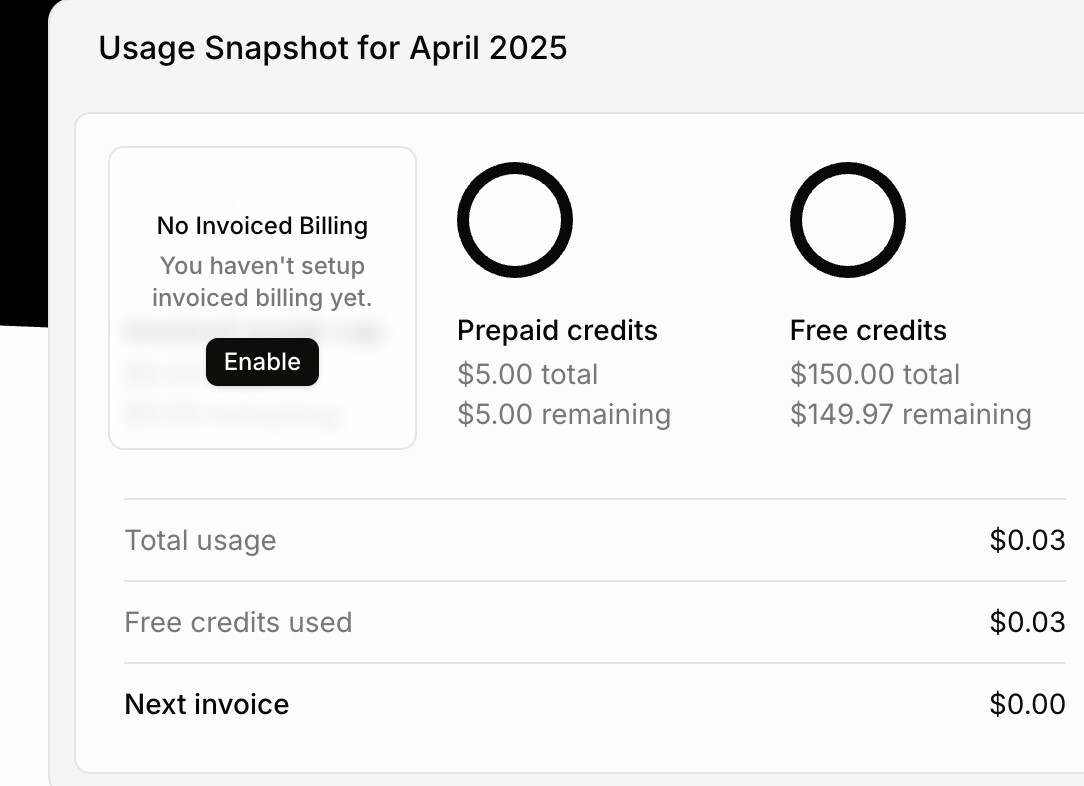Click the Free credits used $0.03 value
The width and height of the screenshot is (1084, 786).
[x=1027, y=623]
